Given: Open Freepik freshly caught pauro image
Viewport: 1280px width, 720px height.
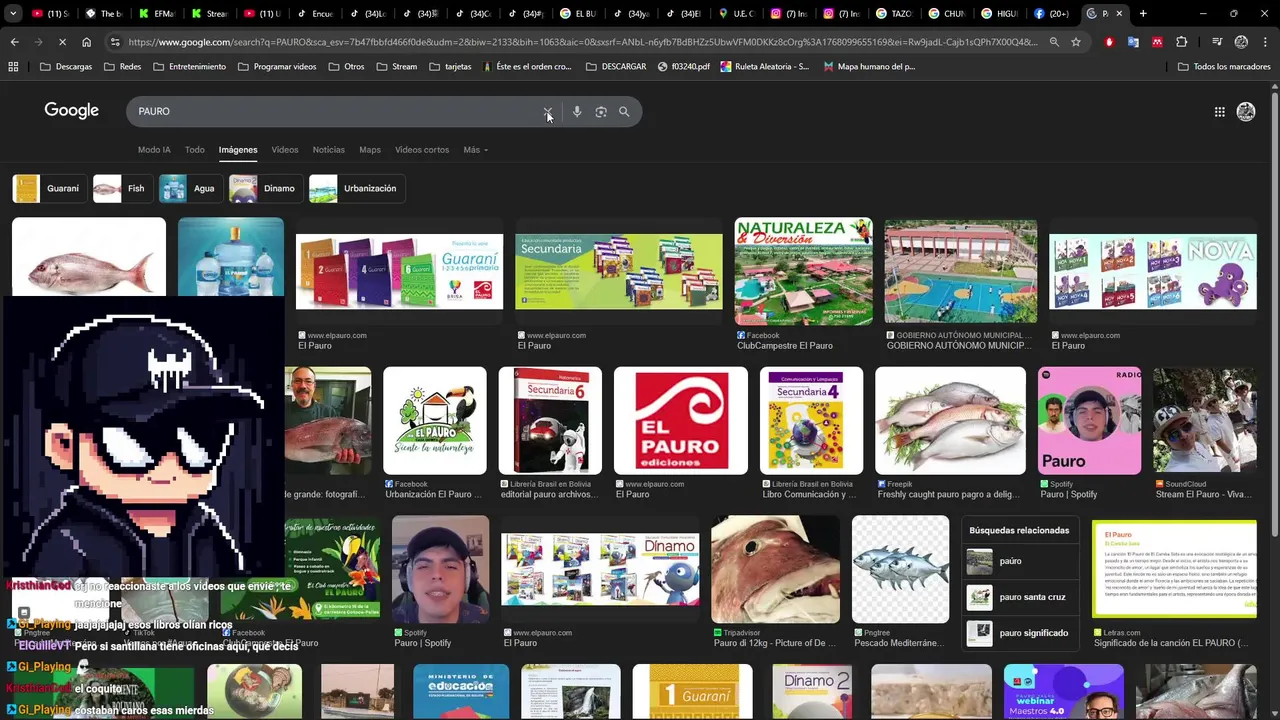Looking at the screenshot, I should (950, 420).
